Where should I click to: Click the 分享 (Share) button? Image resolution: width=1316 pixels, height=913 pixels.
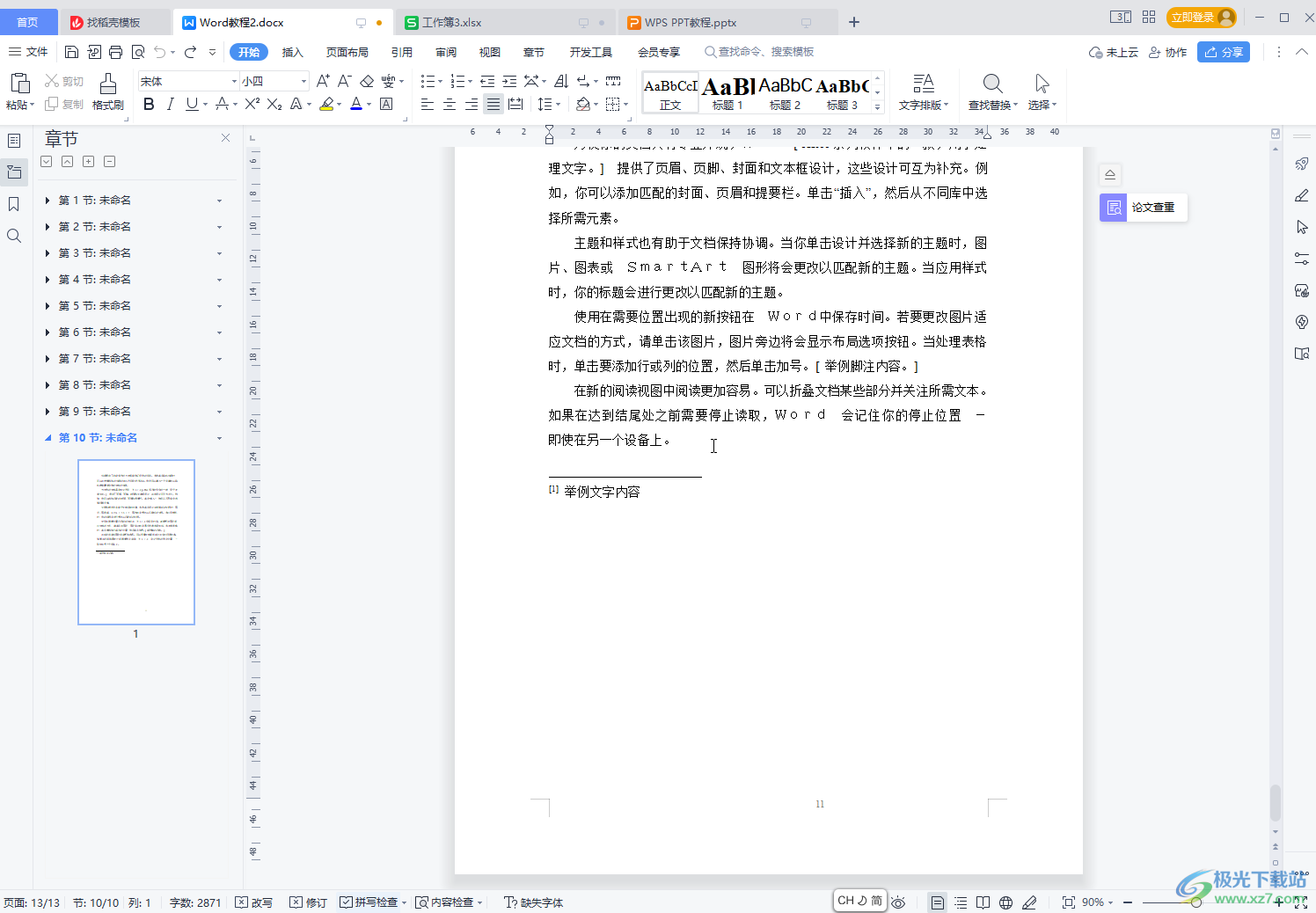[1224, 52]
